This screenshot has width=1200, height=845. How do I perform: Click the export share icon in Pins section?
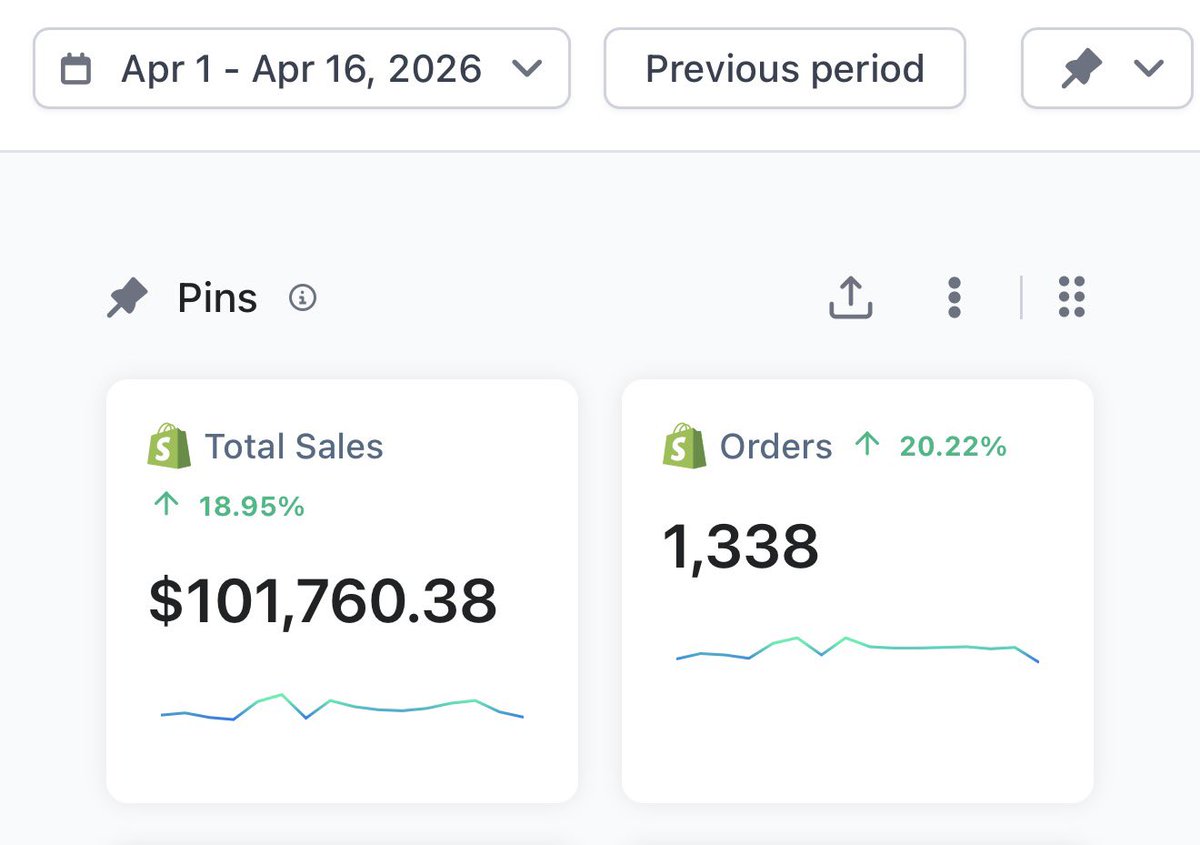click(x=851, y=297)
